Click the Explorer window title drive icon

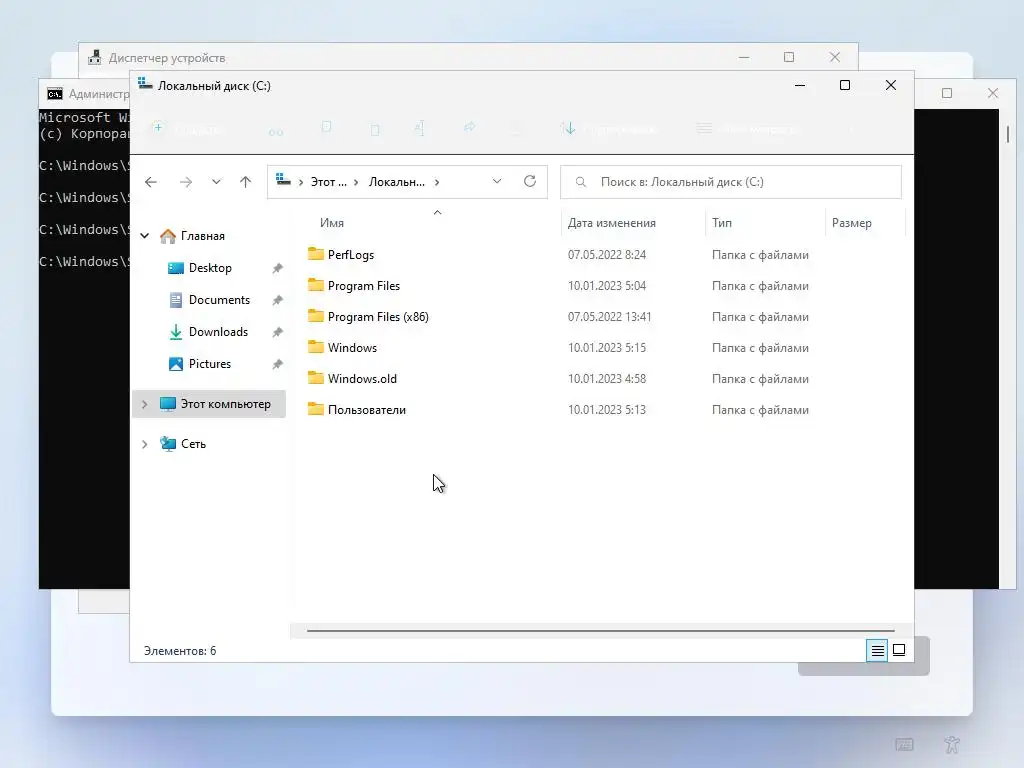(146, 85)
